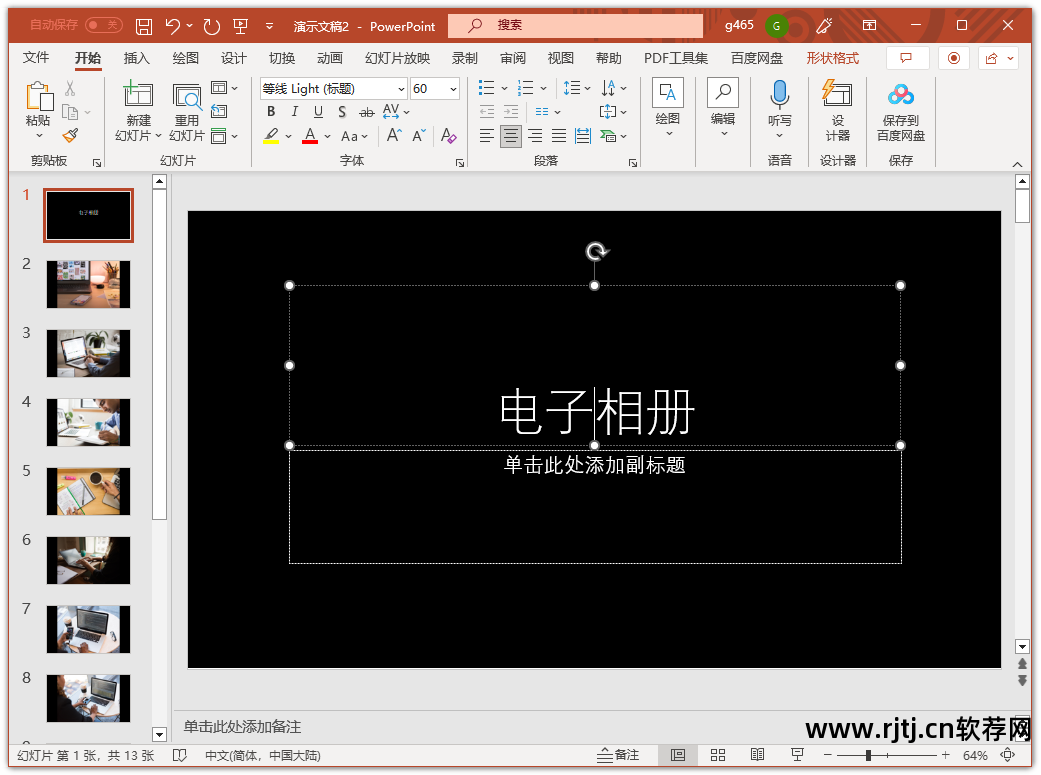Viewport: 1041px width, 775px height.
Task: Switch to the 插入 ribbon tab
Action: pyautogui.click(x=136, y=58)
